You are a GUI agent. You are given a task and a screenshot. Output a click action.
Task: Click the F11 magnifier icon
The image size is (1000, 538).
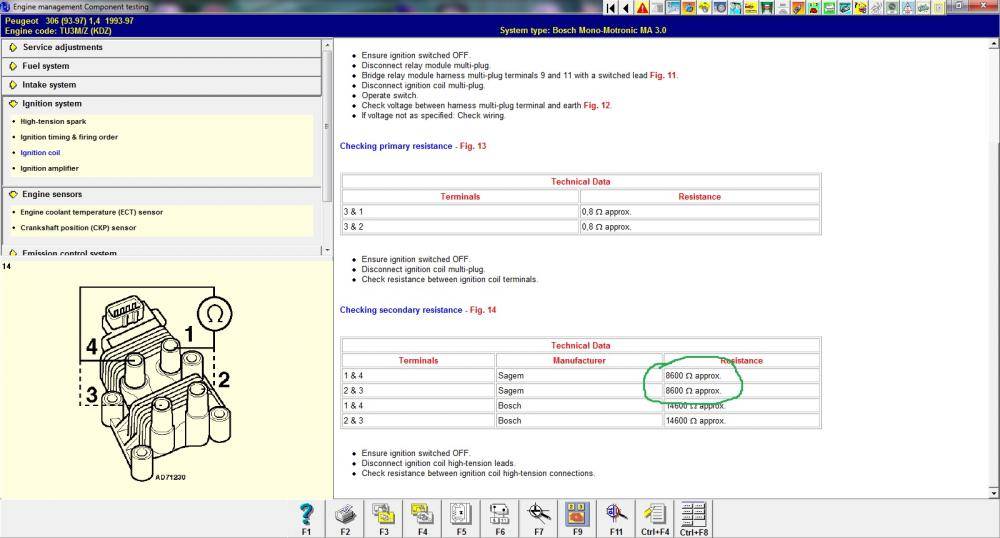click(x=616, y=514)
